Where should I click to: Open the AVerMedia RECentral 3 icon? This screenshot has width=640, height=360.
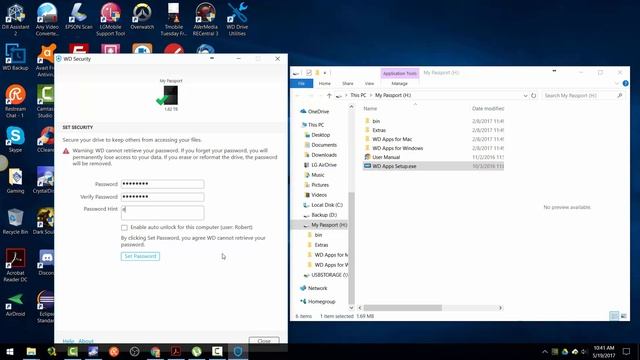tap(205, 19)
